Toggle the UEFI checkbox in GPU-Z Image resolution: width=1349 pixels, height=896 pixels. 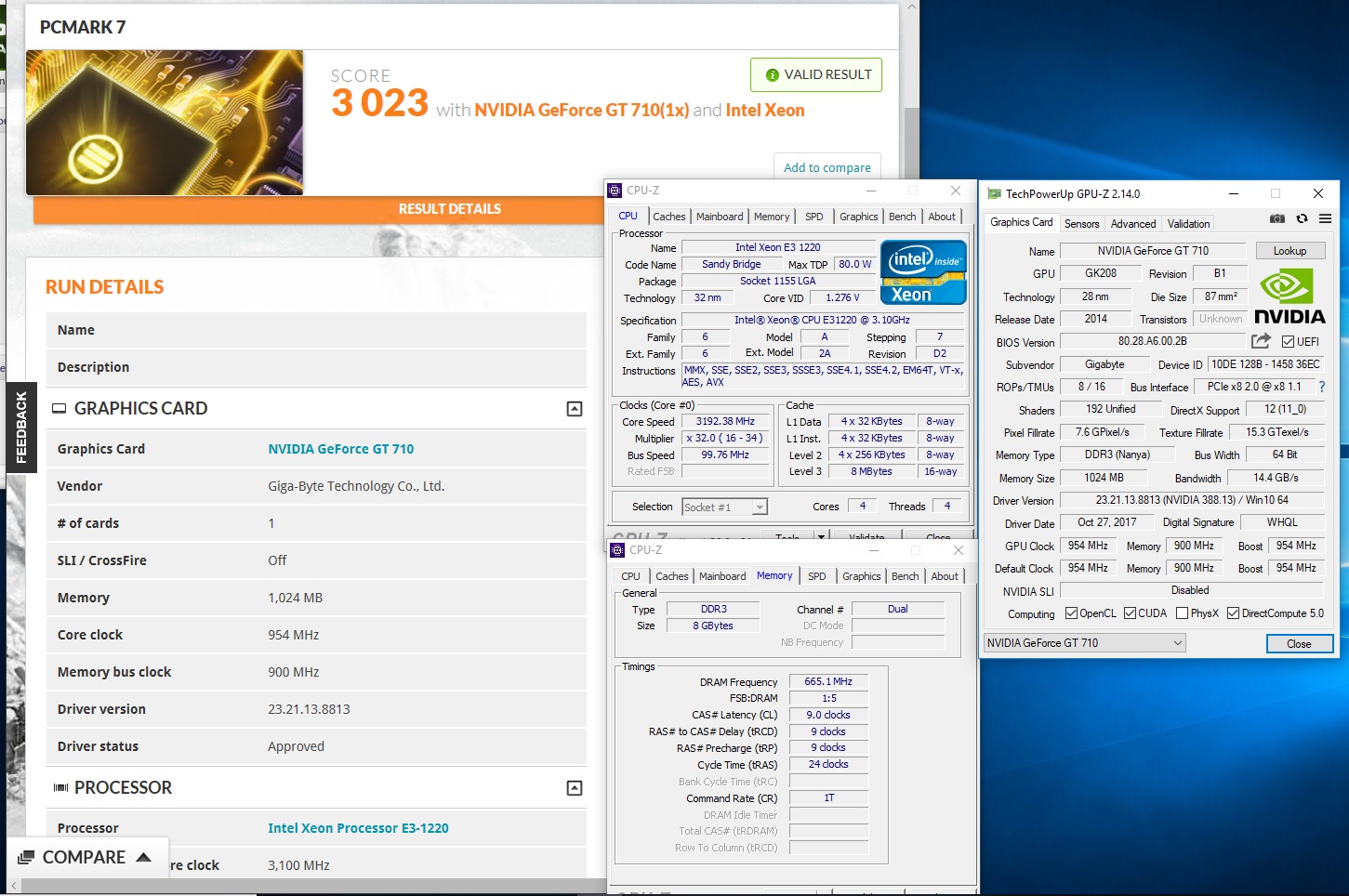pyautogui.click(x=1289, y=342)
